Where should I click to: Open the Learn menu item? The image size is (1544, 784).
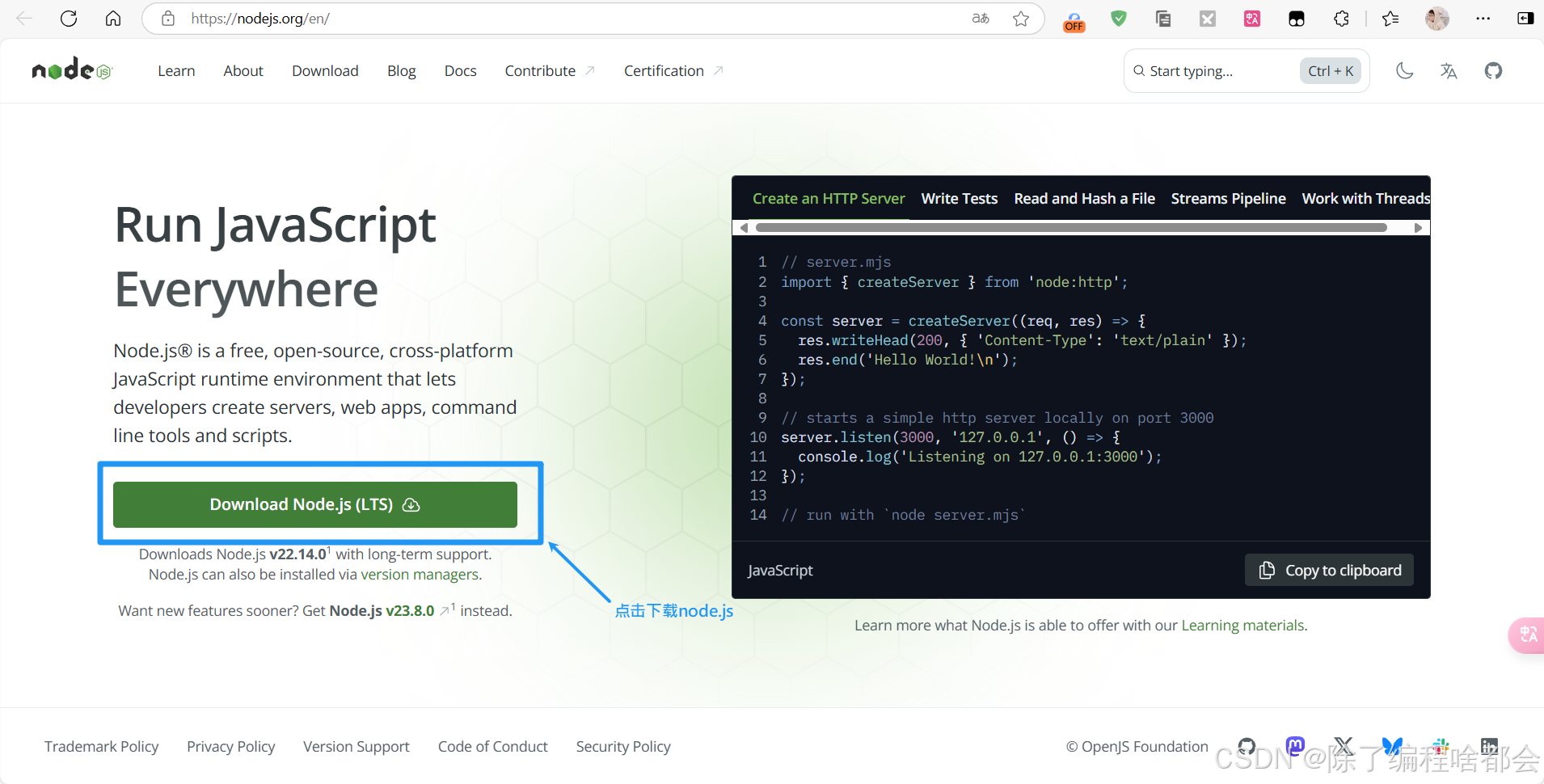pos(176,71)
